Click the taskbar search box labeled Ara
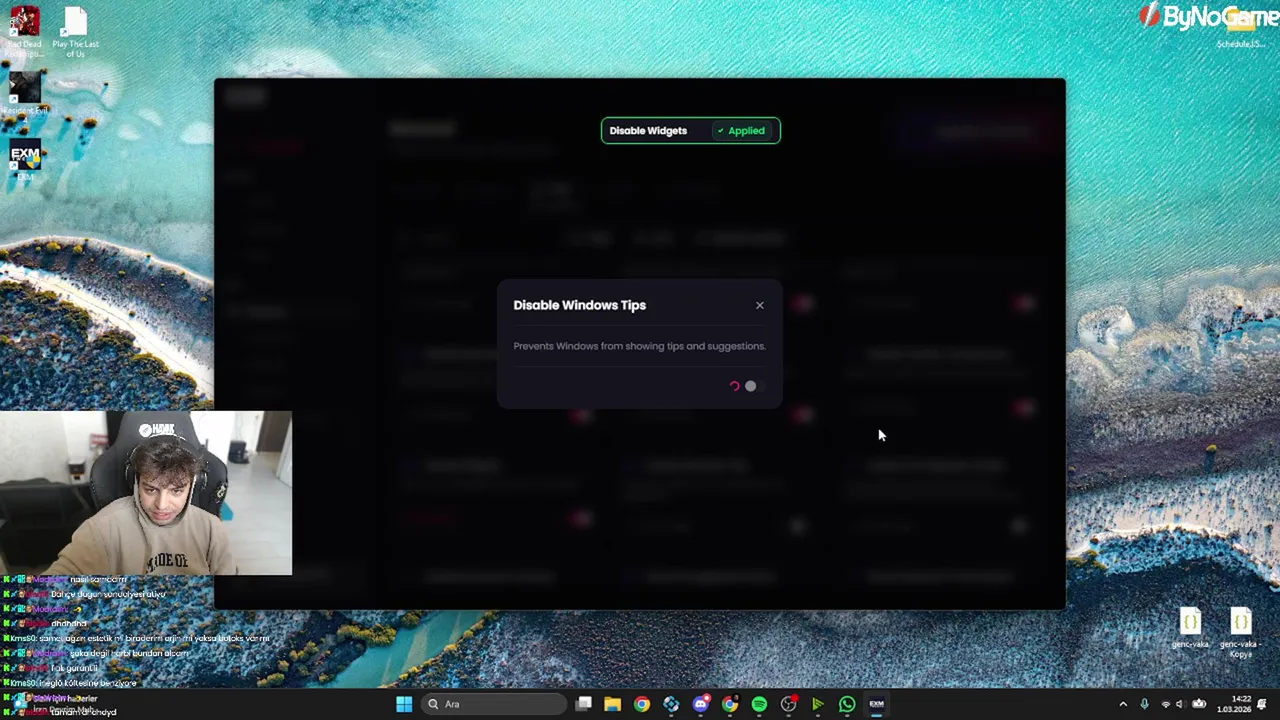This screenshot has width=1280, height=720. click(x=493, y=704)
